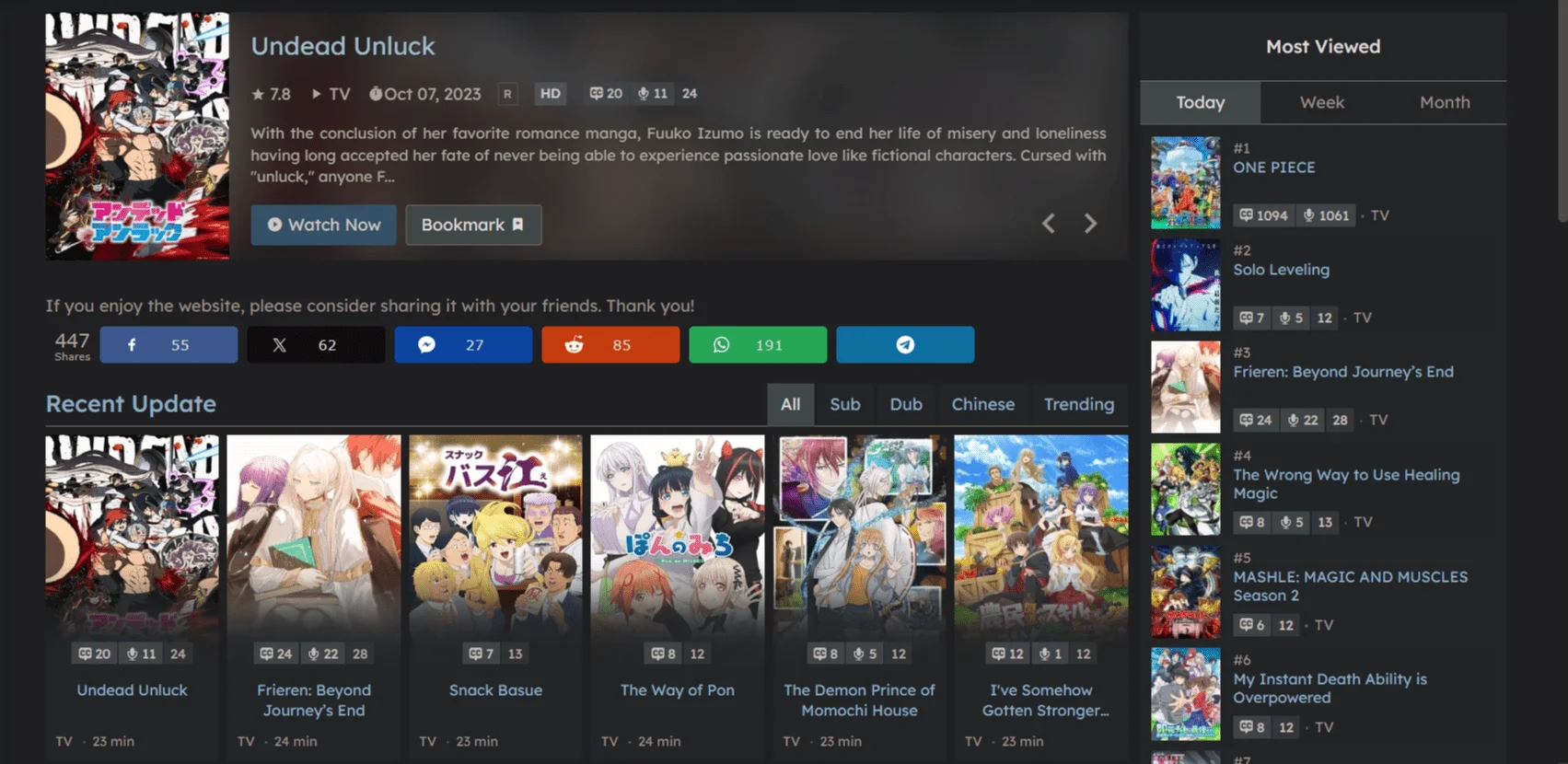Click ONE PIECE thumbnail in Most Viewed

1185,182
